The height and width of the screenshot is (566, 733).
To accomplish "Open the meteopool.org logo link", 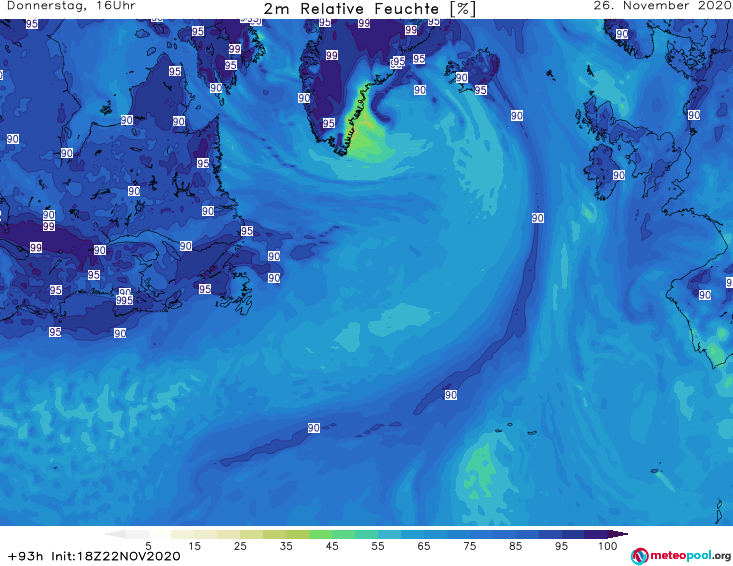I will click(x=681, y=556).
